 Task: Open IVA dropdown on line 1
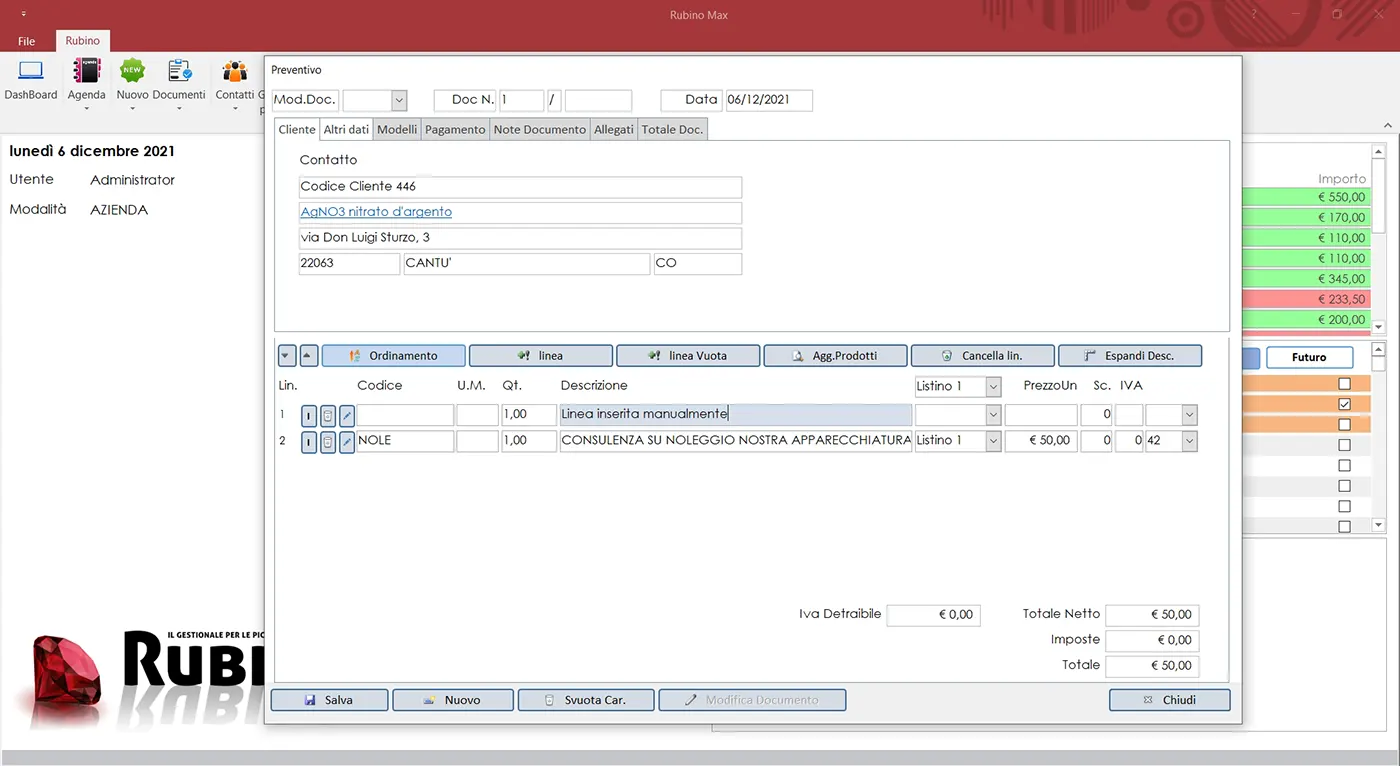click(1189, 415)
